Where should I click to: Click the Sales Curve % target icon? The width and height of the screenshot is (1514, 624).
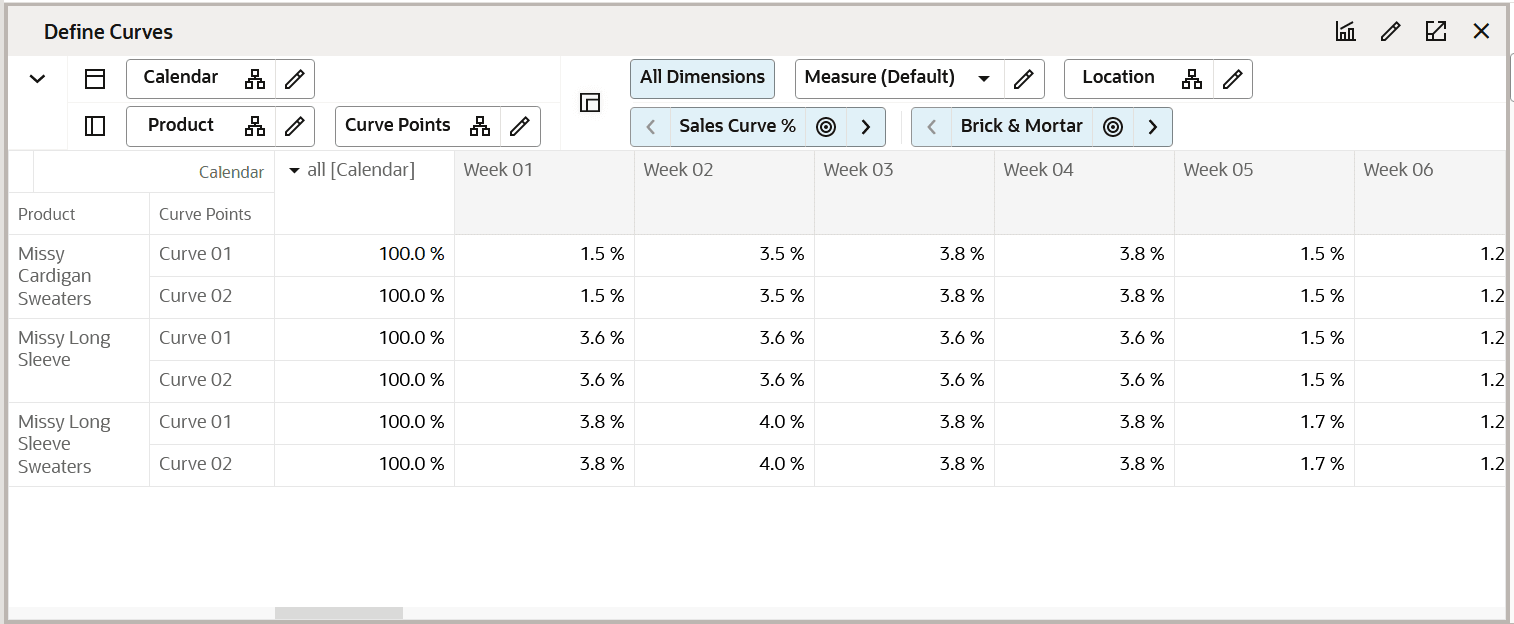point(826,127)
